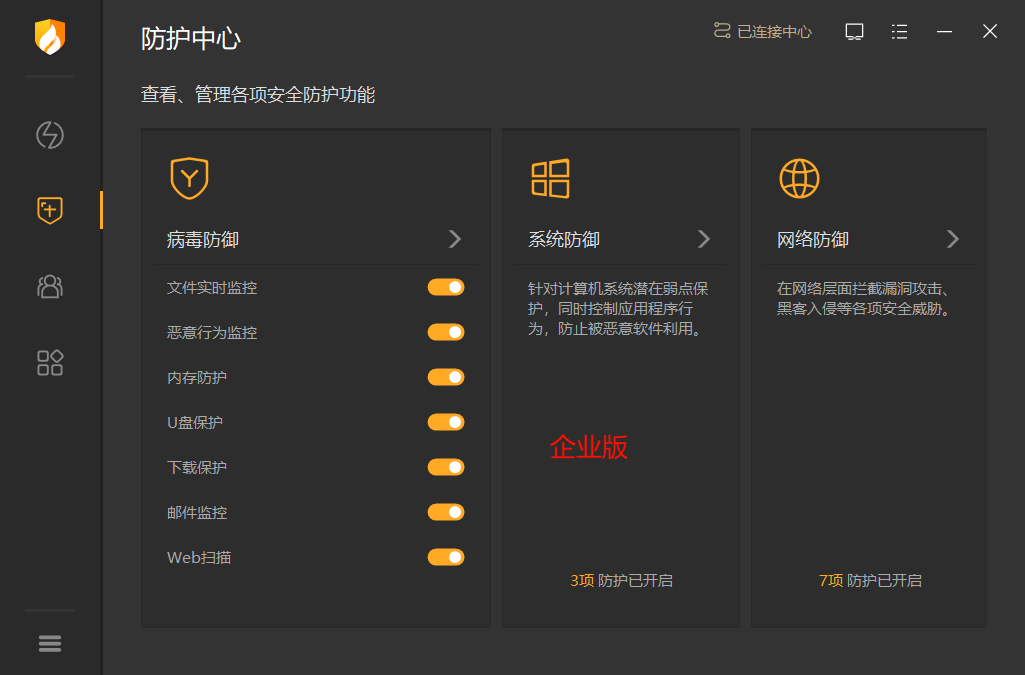The width and height of the screenshot is (1025, 675).
Task: Open the access control users sidebar icon
Action: click(x=50, y=286)
